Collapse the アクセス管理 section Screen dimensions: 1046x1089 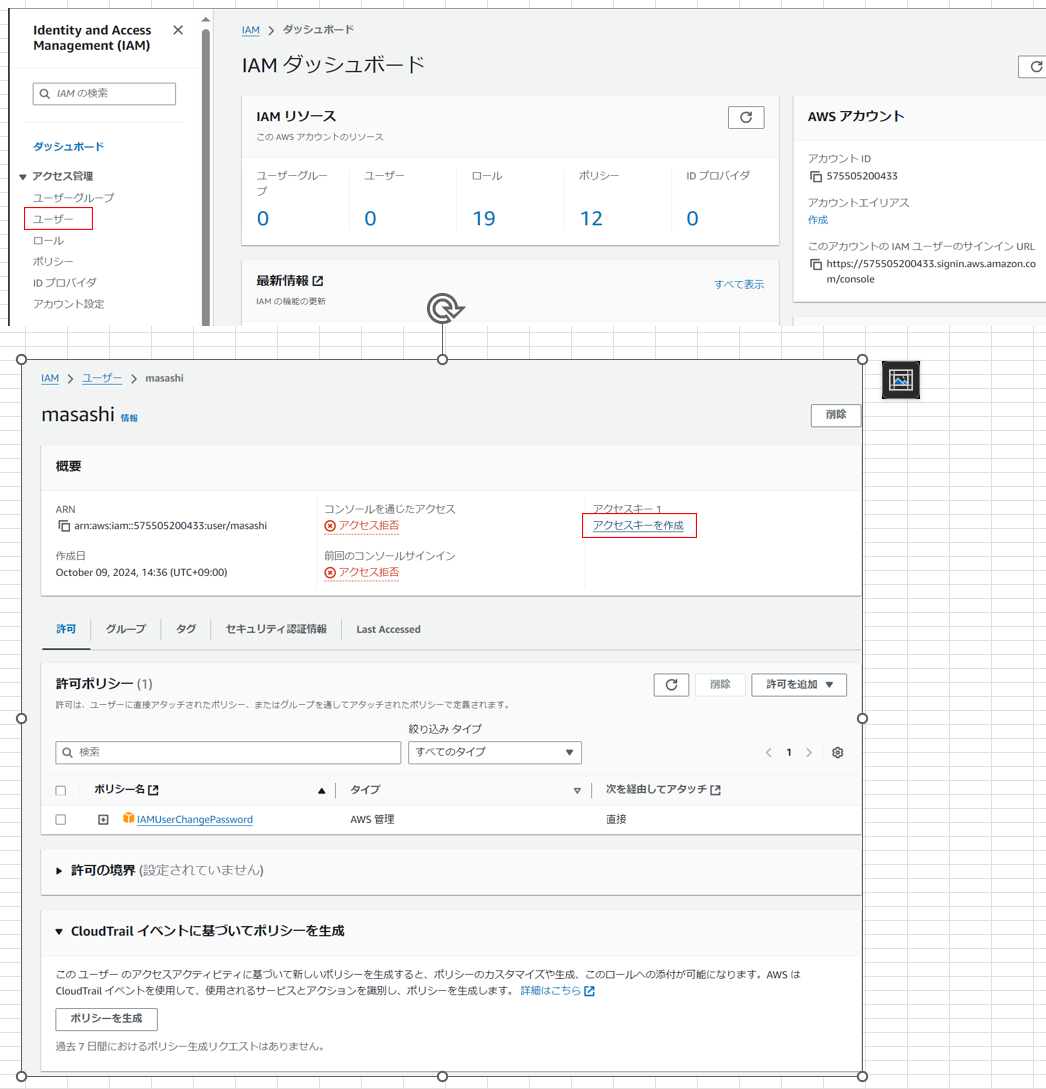[22, 176]
